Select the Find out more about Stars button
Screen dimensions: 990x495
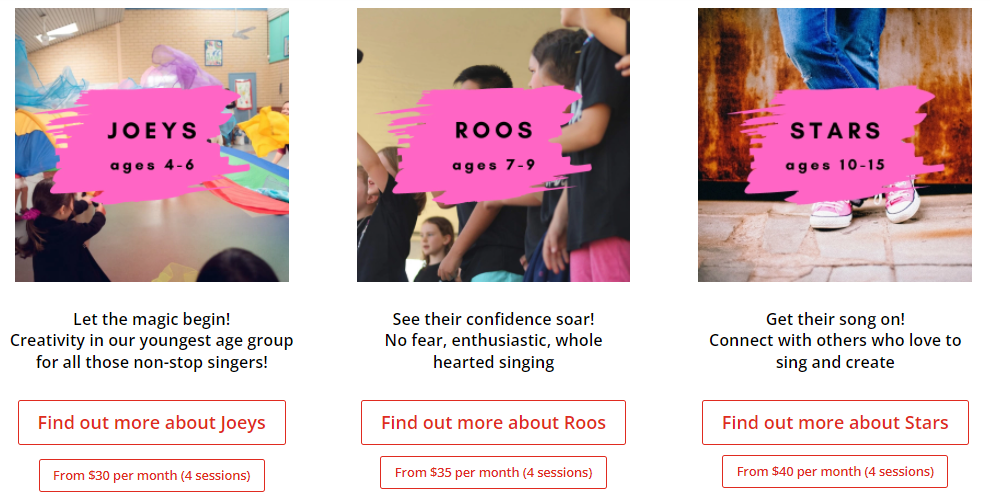click(835, 422)
